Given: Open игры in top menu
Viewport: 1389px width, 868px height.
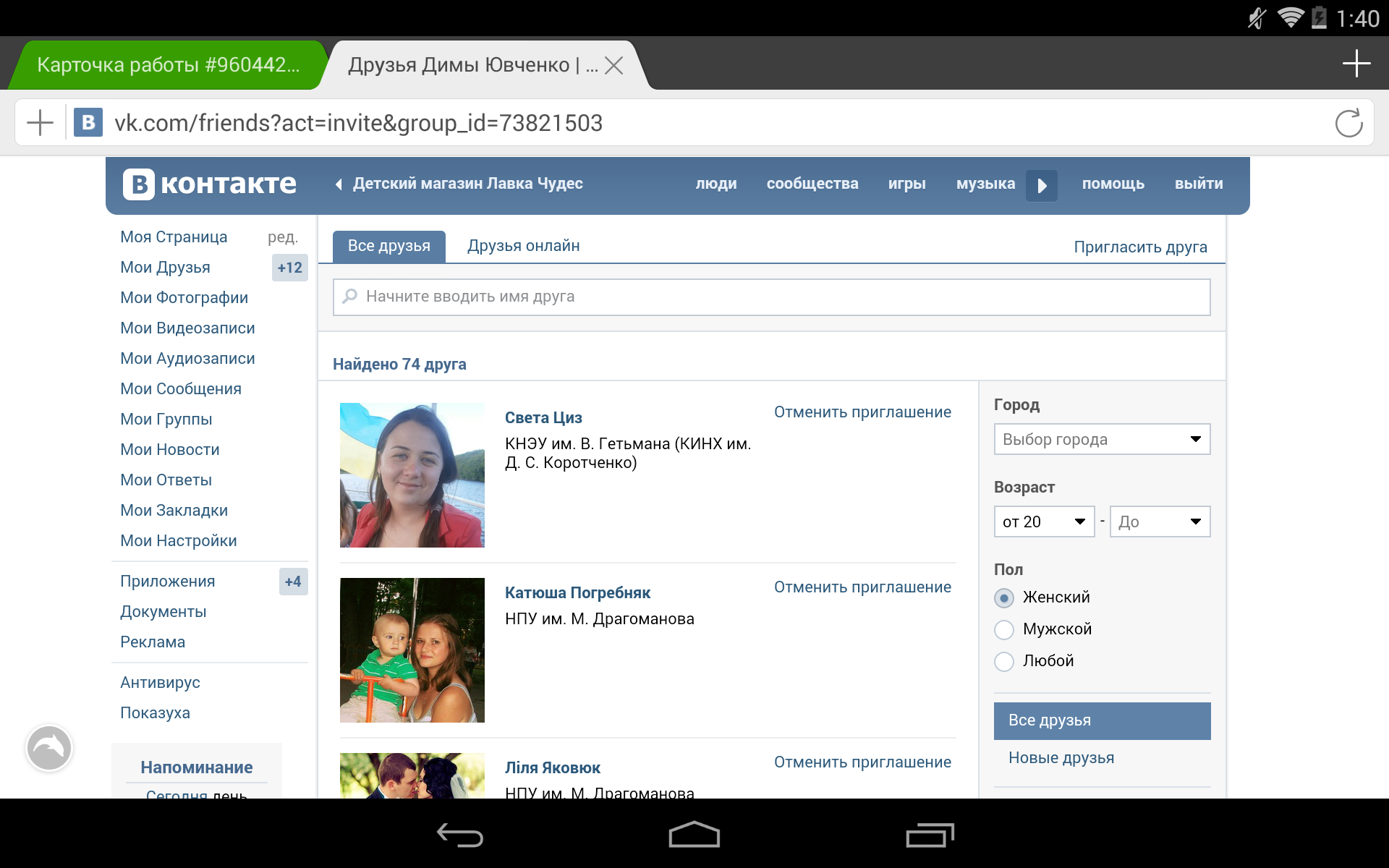Looking at the screenshot, I should click(x=907, y=184).
